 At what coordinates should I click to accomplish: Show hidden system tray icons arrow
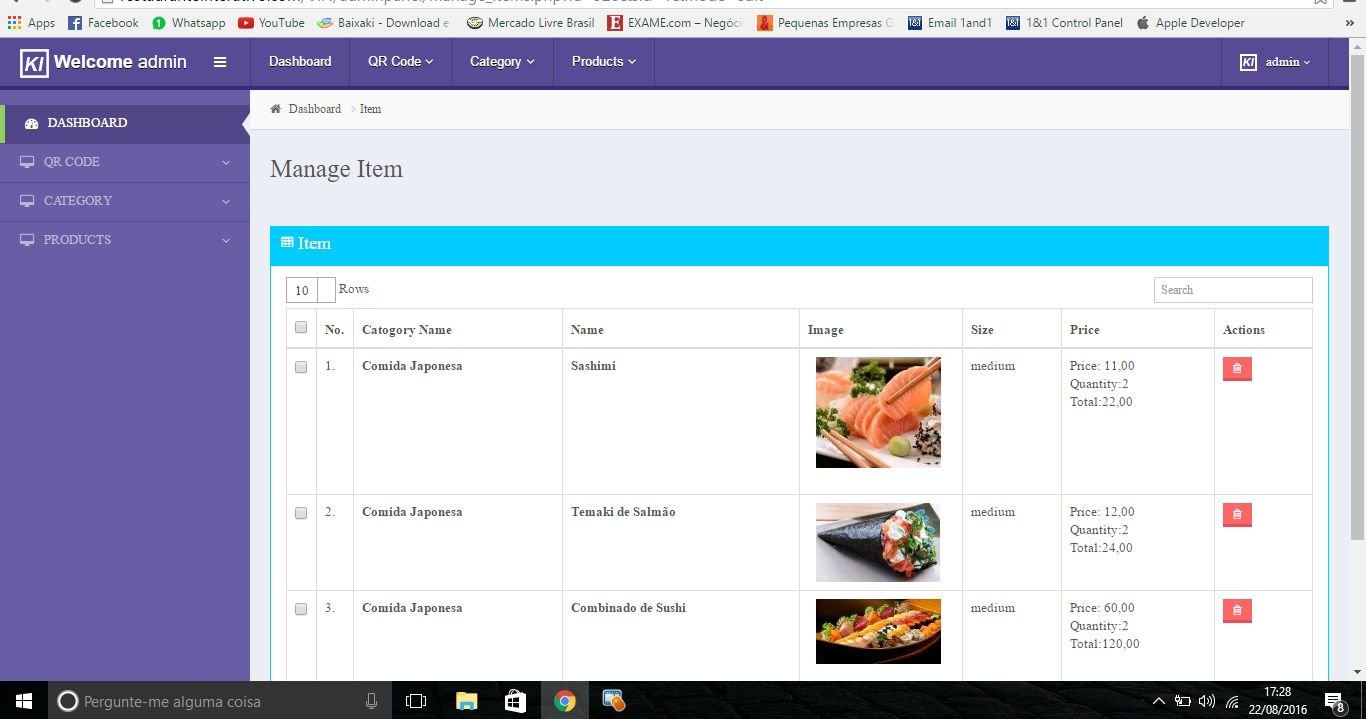click(1159, 701)
